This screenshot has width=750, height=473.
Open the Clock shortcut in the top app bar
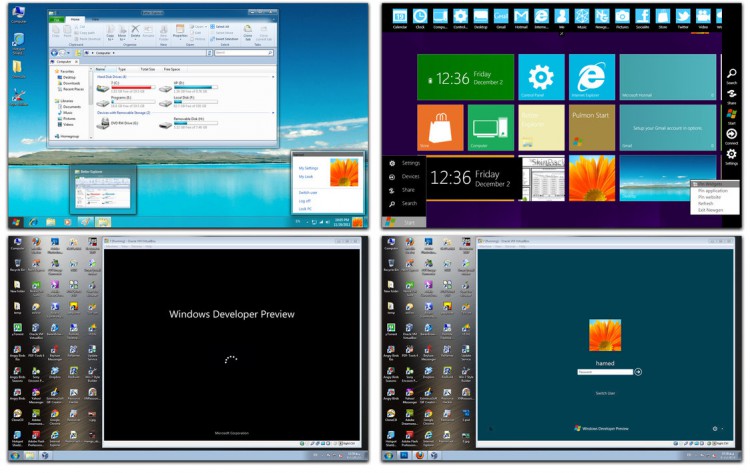tap(420, 16)
